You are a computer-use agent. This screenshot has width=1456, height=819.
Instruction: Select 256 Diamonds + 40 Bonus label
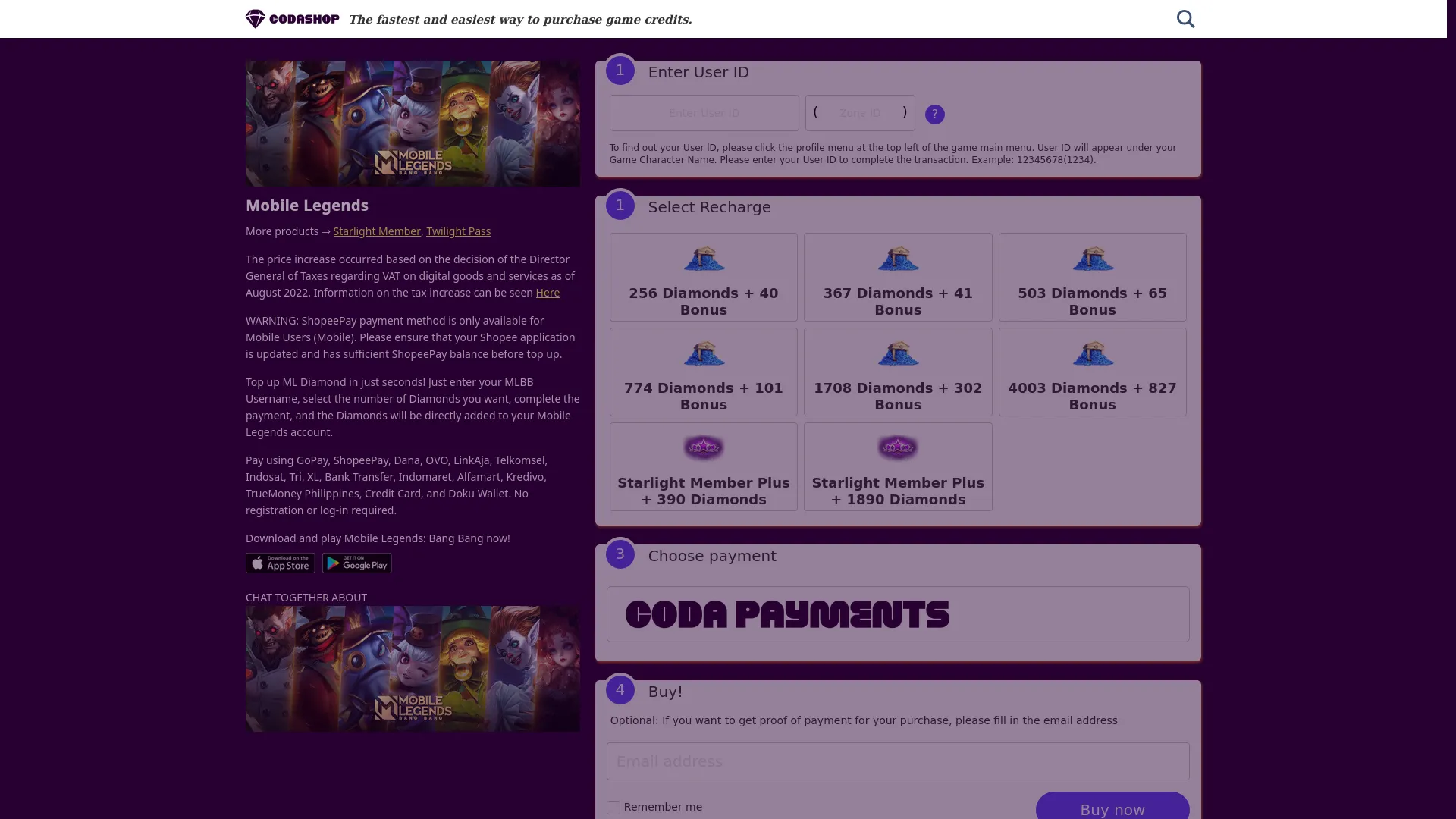(x=704, y=302)
